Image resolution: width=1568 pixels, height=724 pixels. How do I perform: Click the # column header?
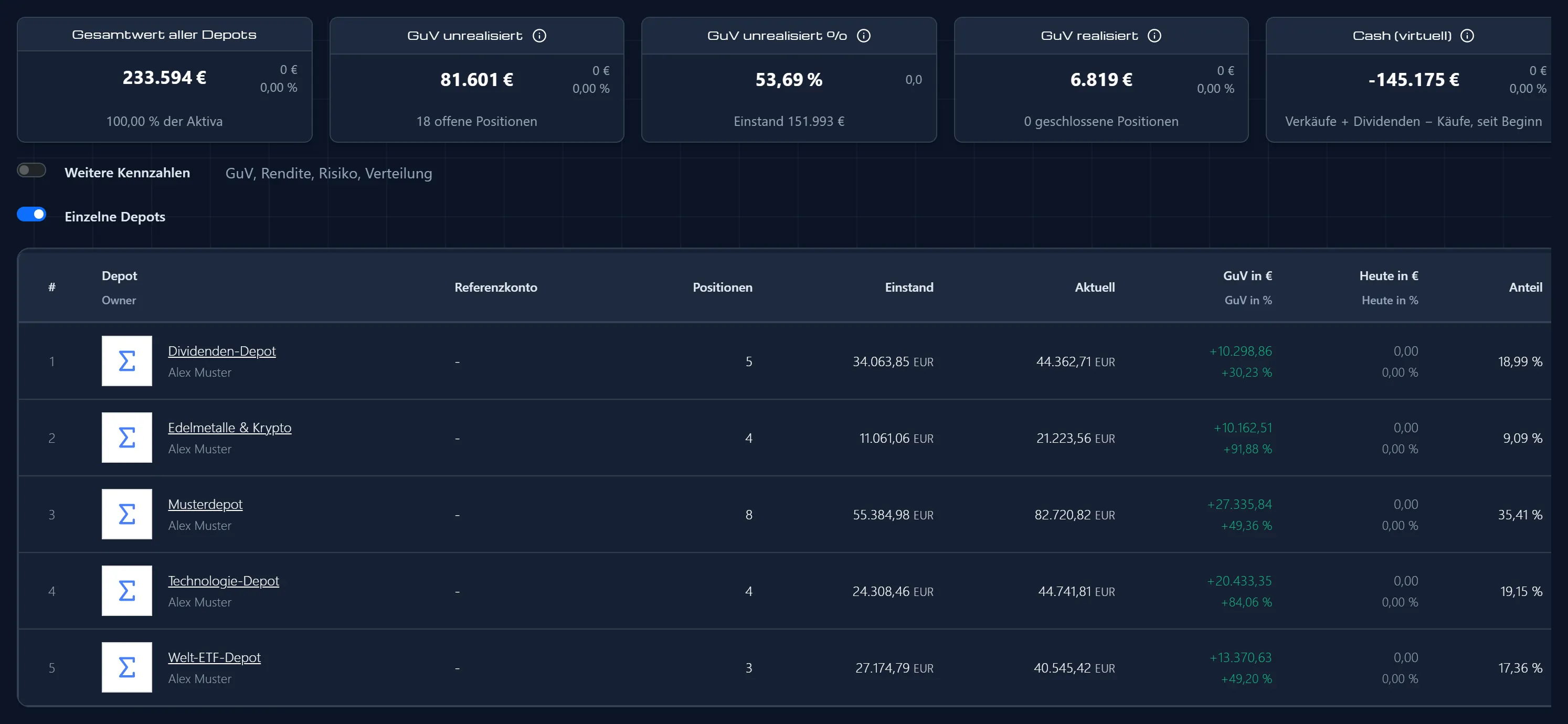52,287
